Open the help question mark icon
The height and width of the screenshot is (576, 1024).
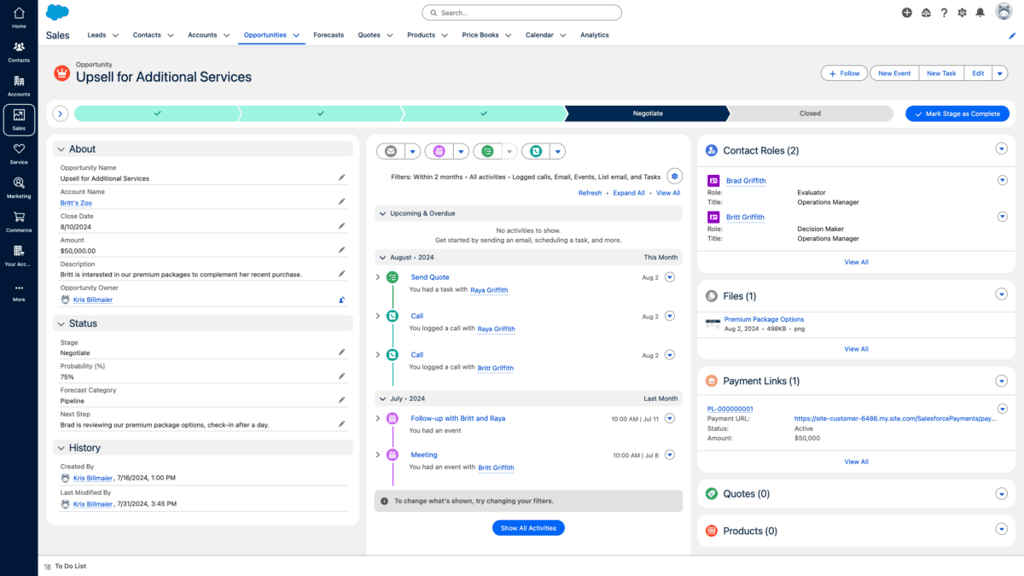(x=944, y=12)
